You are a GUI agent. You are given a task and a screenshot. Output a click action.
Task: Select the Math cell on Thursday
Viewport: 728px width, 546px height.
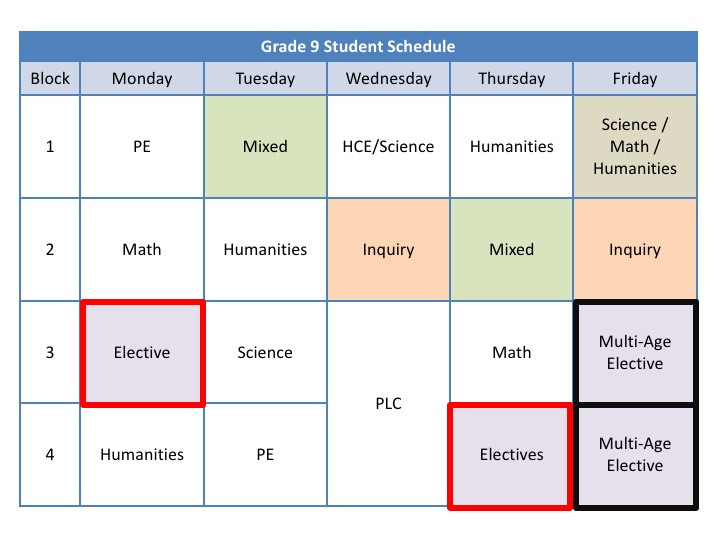(x=511, y=353)
